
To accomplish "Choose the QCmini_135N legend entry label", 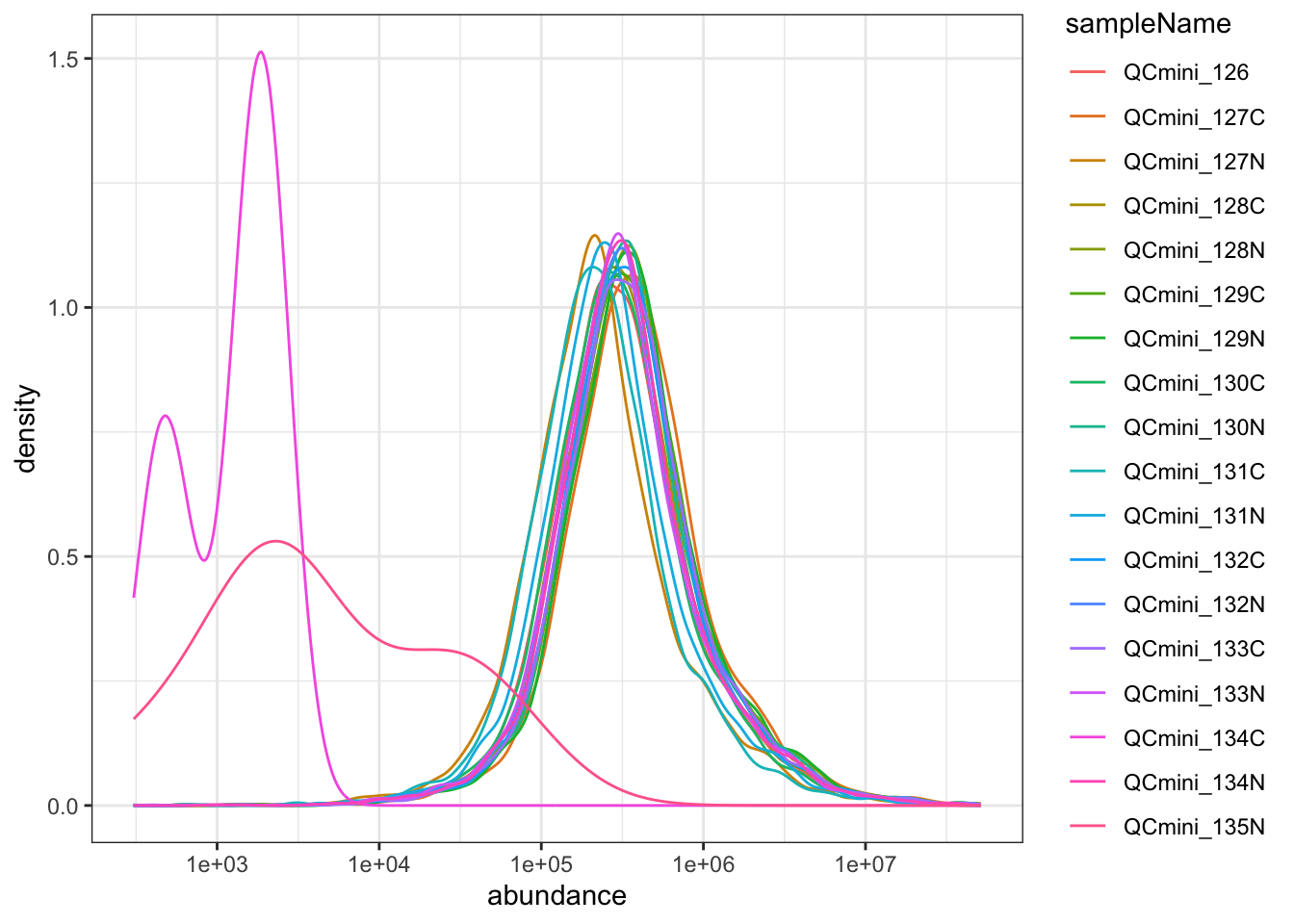I will [x=1193, y=827].
